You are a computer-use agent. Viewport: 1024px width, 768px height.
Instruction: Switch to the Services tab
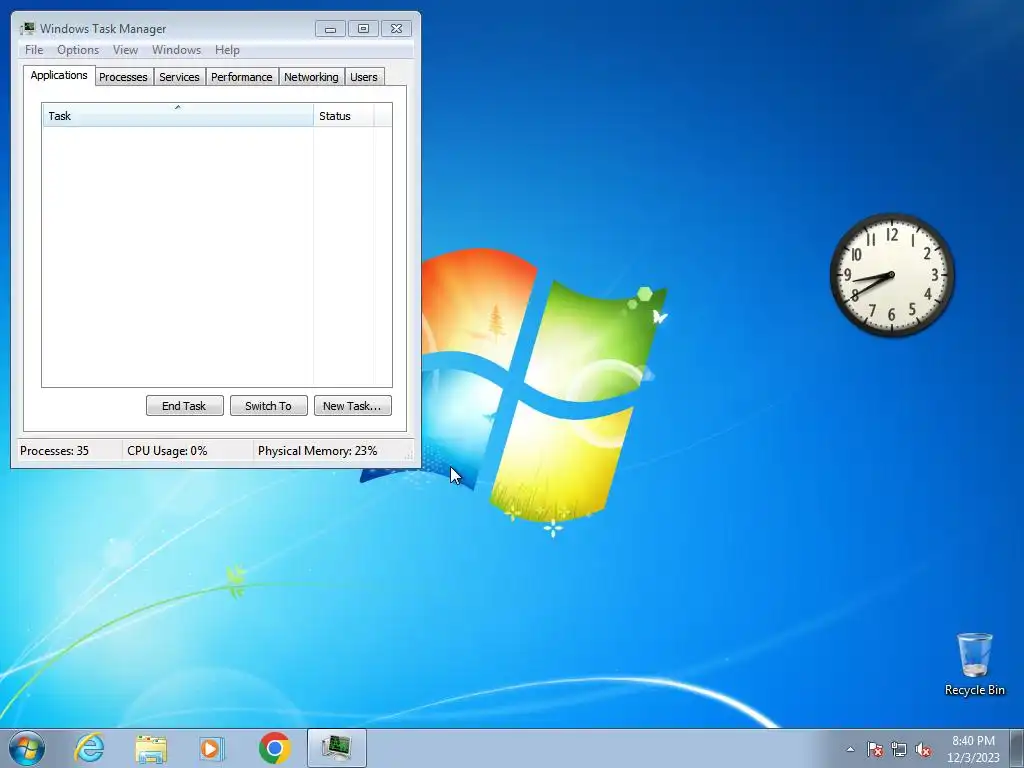[179, 77]
